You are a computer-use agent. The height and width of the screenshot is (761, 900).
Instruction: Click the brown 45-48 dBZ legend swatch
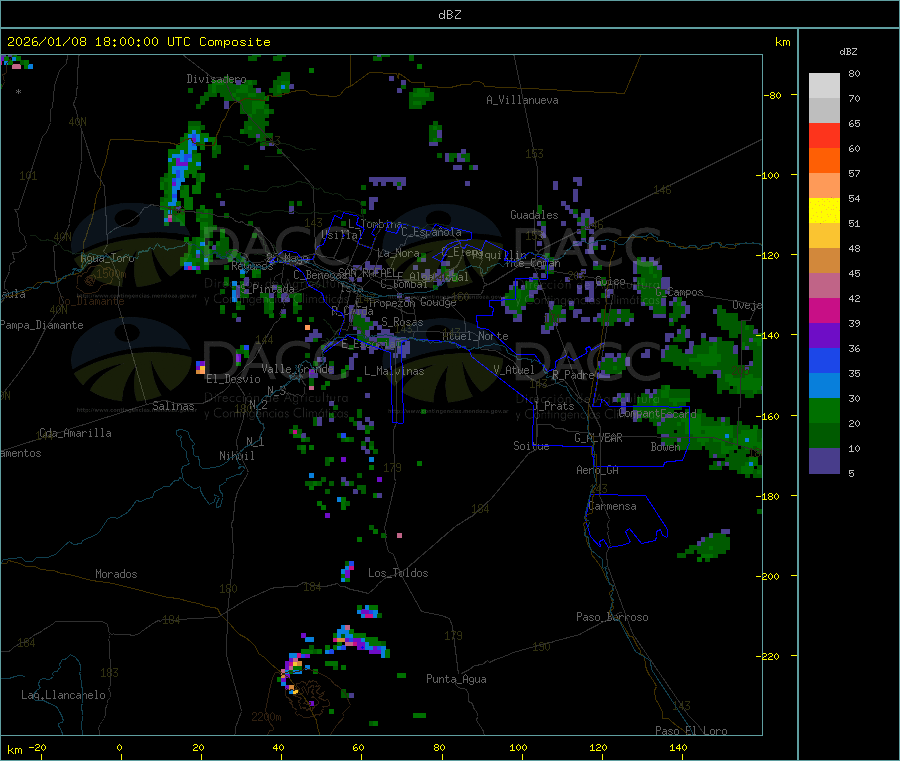824,261
